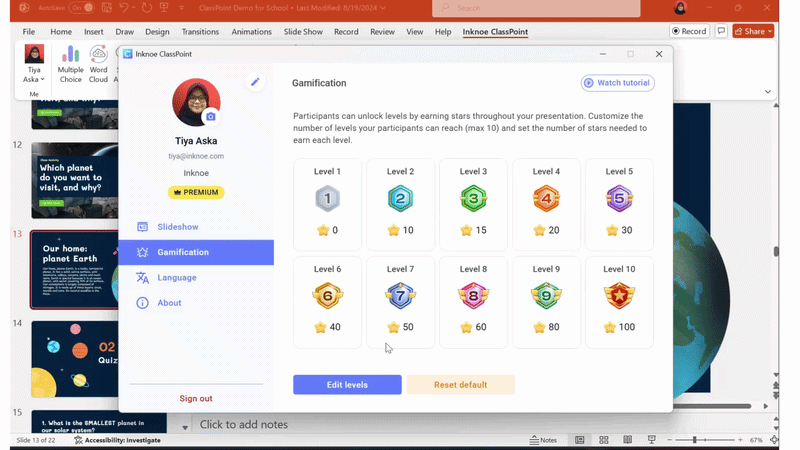Click the Edit levels button

tap(347, 385)
